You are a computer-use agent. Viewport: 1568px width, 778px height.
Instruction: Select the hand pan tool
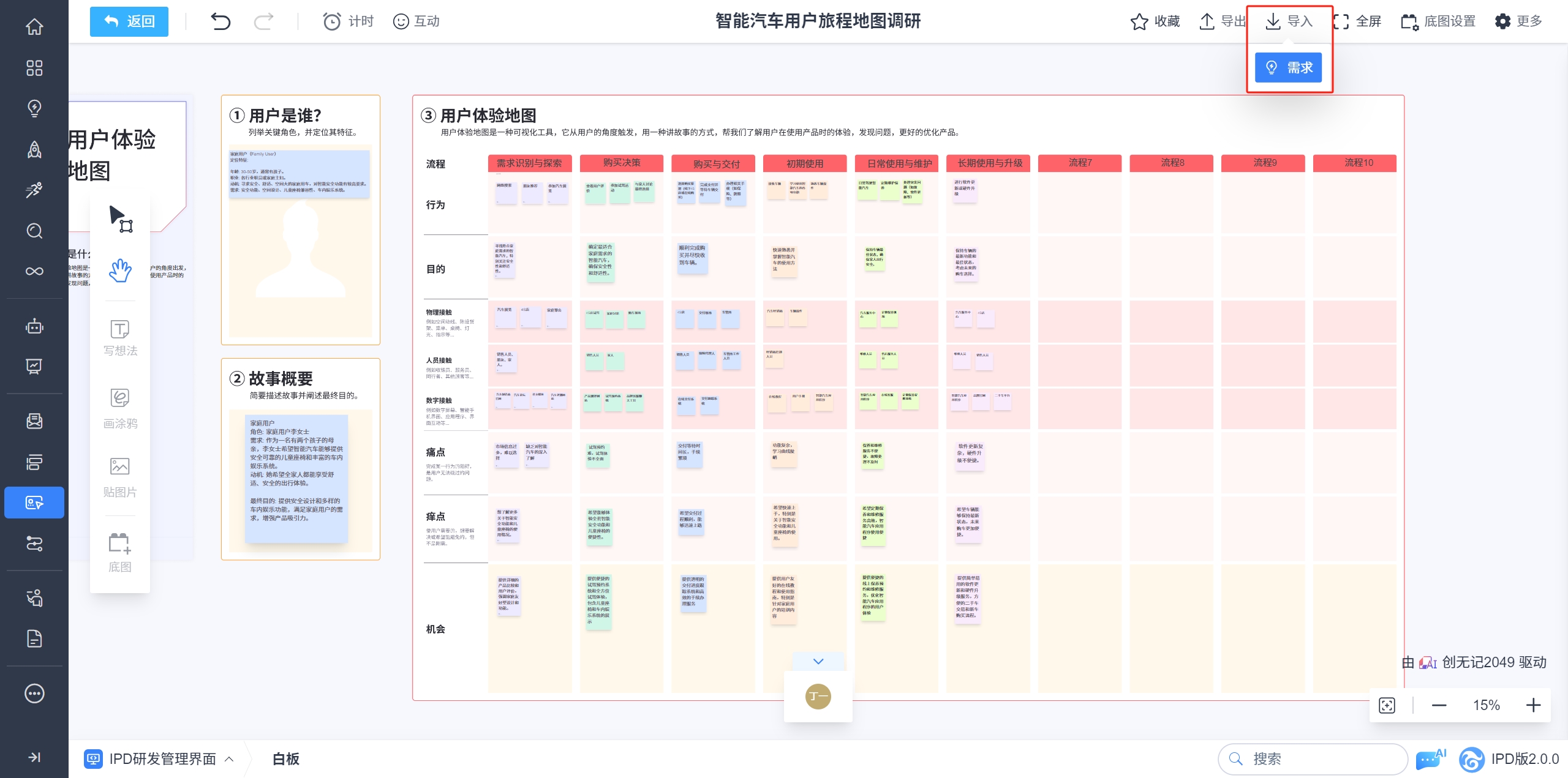(x=120, y=270)
